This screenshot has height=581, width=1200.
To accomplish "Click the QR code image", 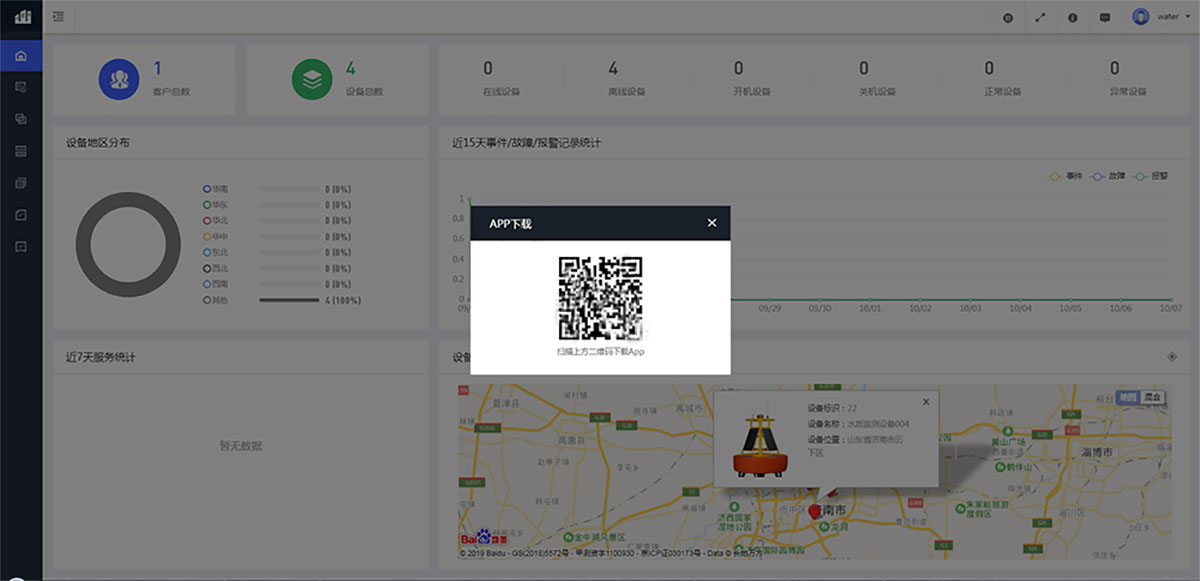I will point(600,298).
